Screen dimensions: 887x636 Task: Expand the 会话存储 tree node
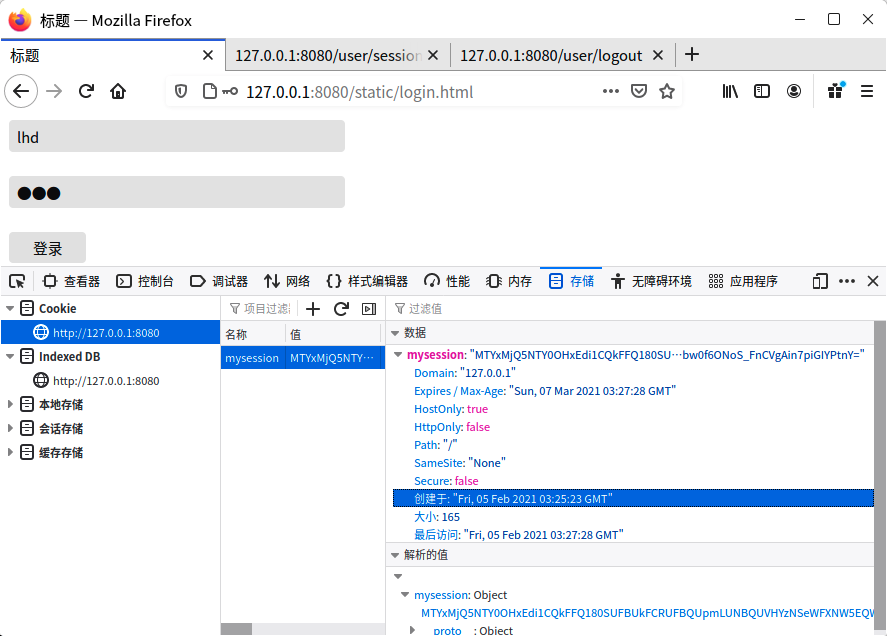tap(10, 428)
